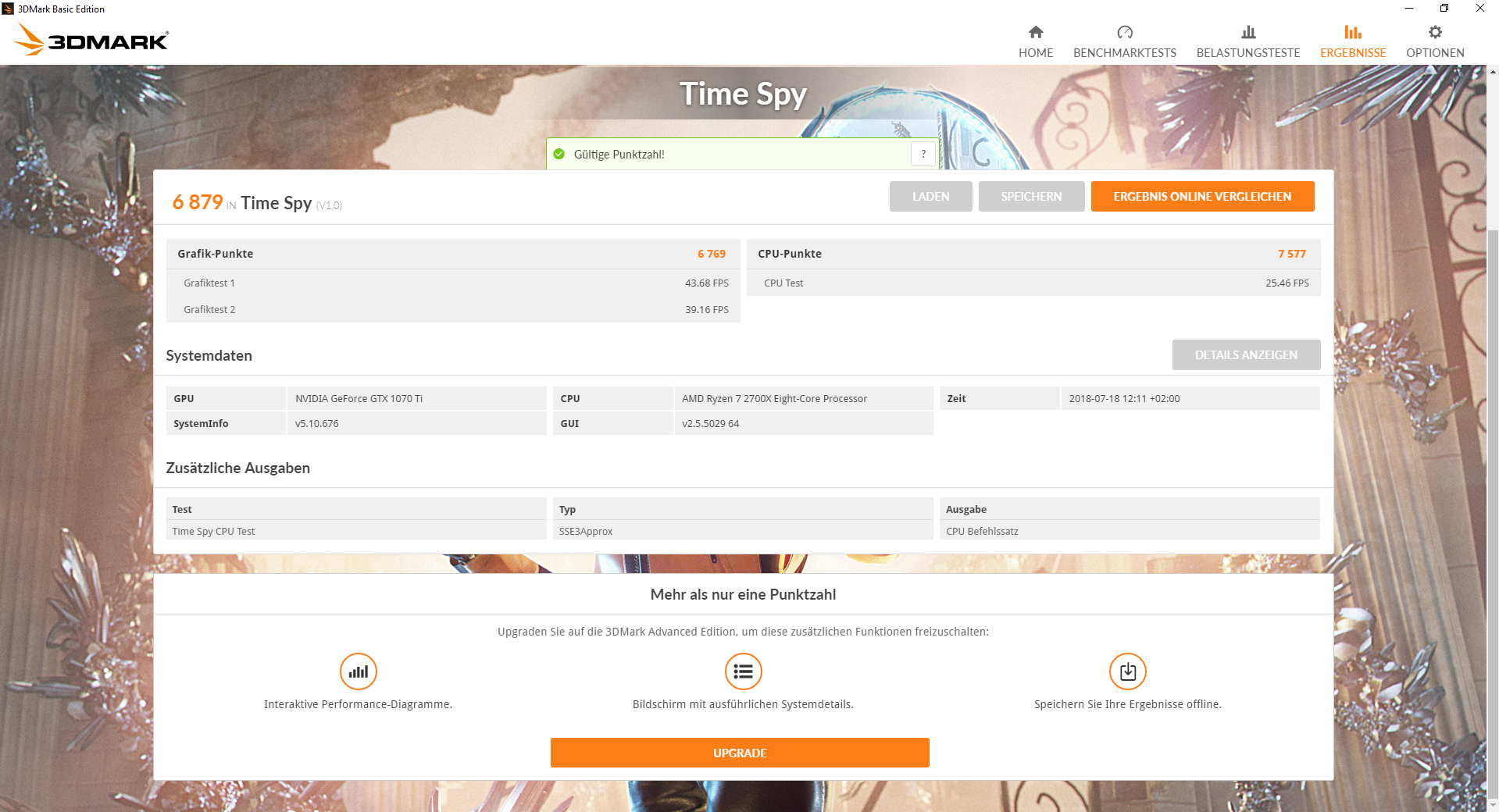Screen dimensions: 1499x812
Task: Click the Grafik-Punkte value 6 769
Action: point(712,254)
